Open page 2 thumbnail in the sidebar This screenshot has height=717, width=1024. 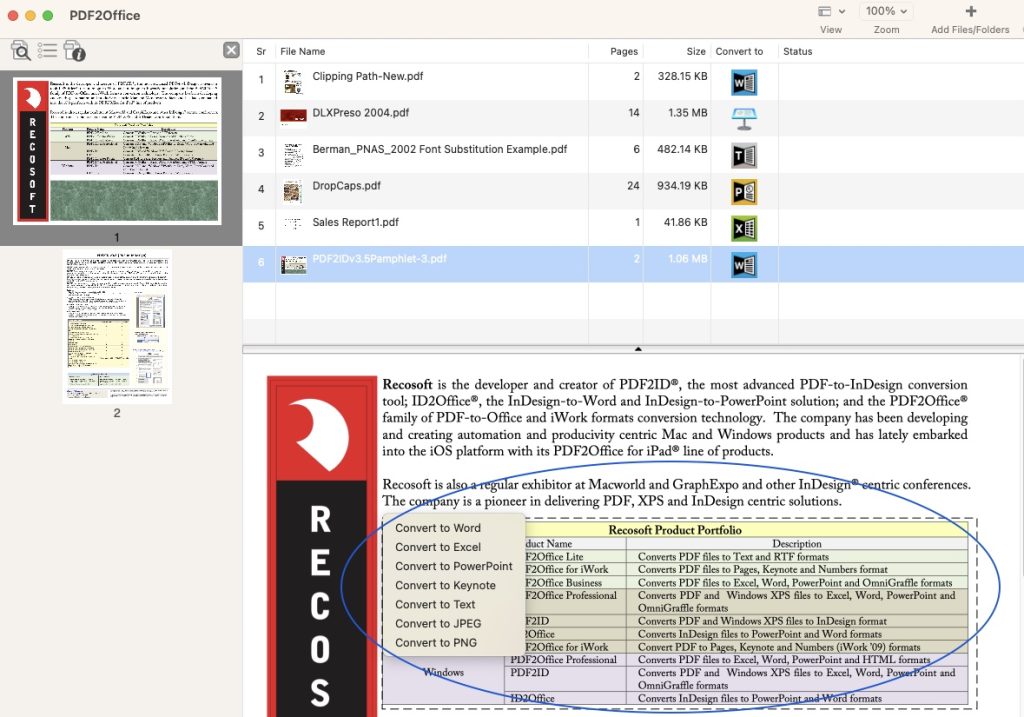[116, 327]
